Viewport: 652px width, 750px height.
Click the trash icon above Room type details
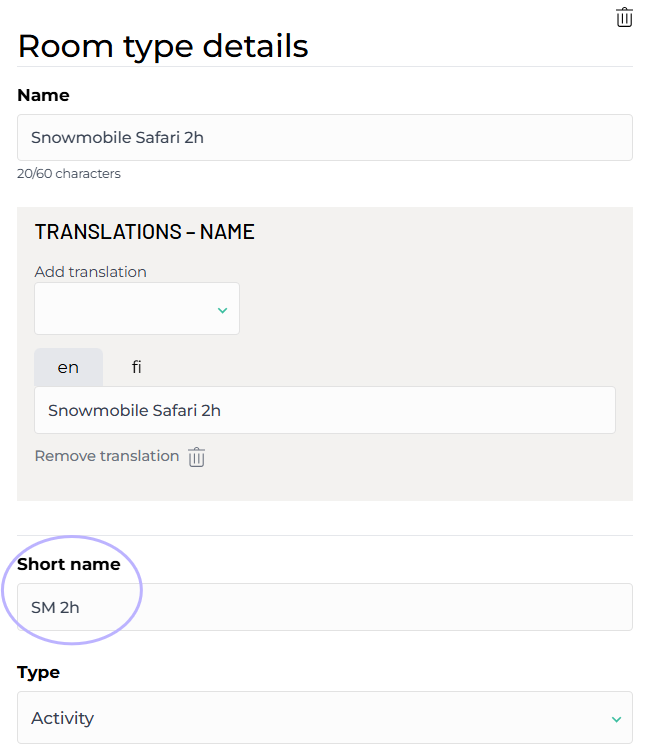tap(624, 17)
